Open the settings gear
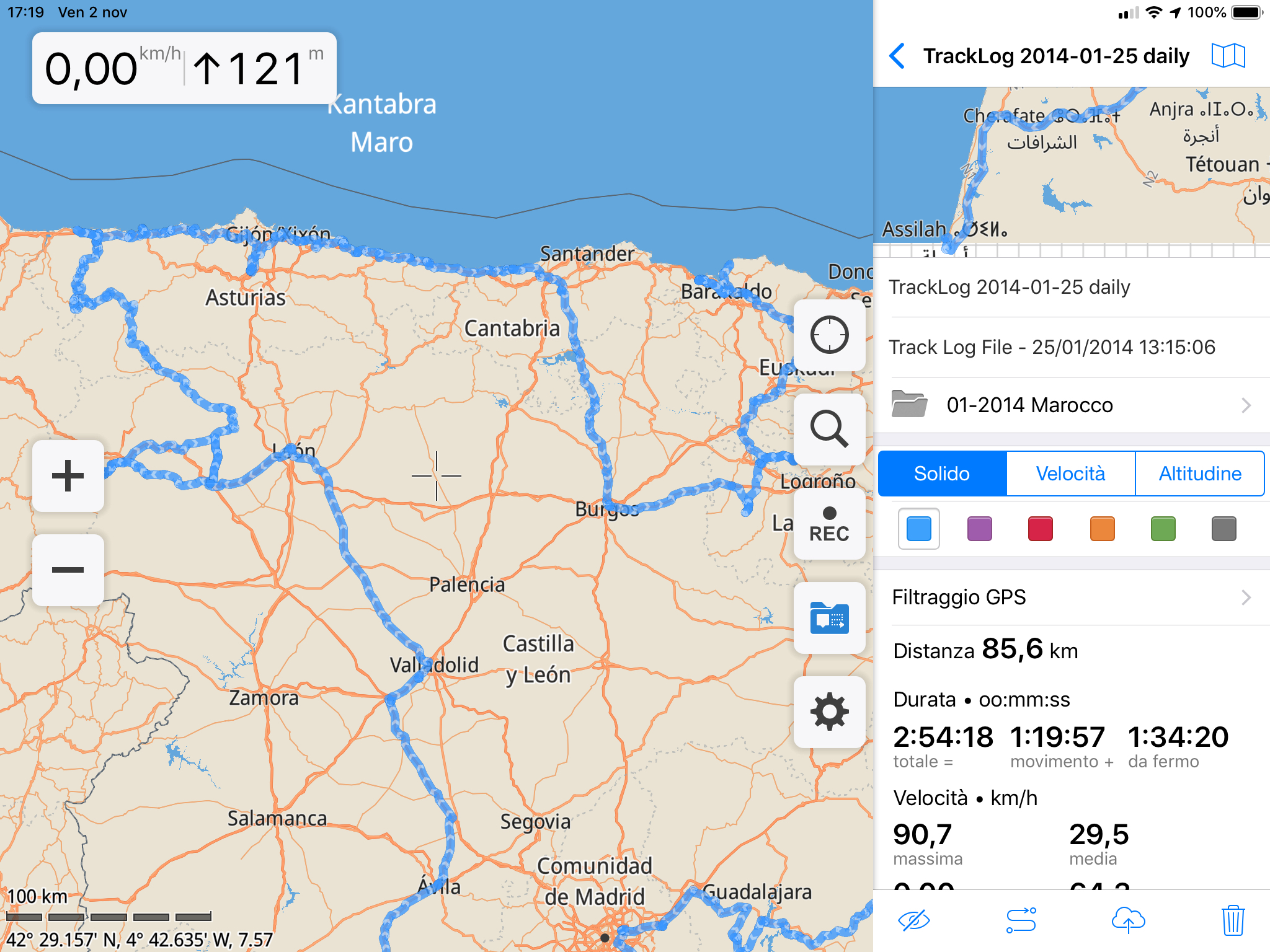1270x952 pixels. click(829, 712)
